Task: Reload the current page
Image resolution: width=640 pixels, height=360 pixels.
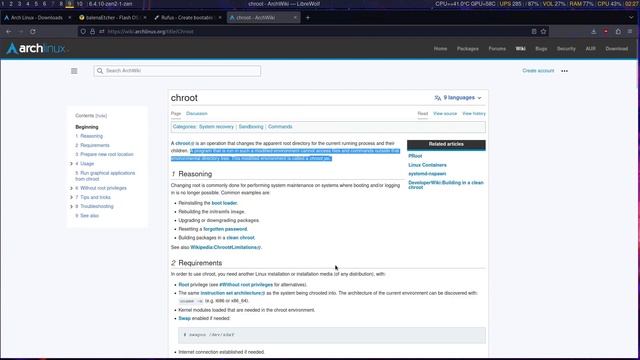Action: point(33,31)
